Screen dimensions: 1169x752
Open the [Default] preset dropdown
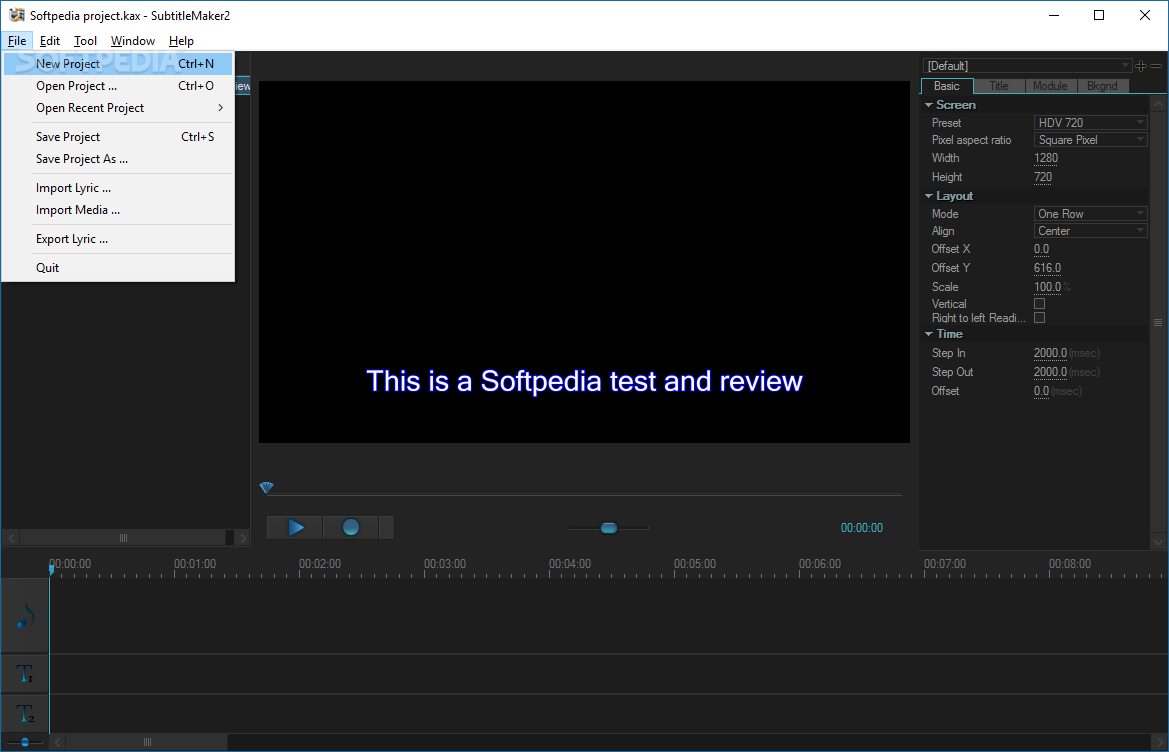tap(1027, 66)
